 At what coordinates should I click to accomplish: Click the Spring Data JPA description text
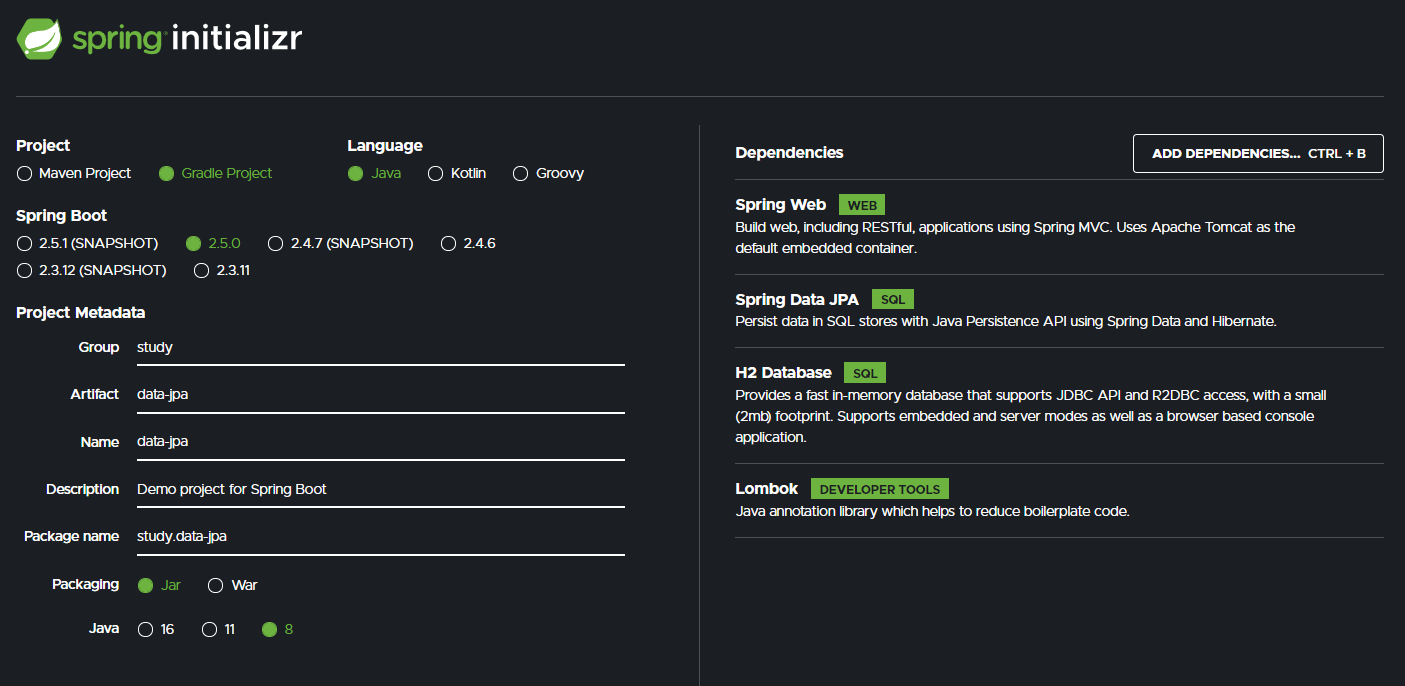point(1006,321)
